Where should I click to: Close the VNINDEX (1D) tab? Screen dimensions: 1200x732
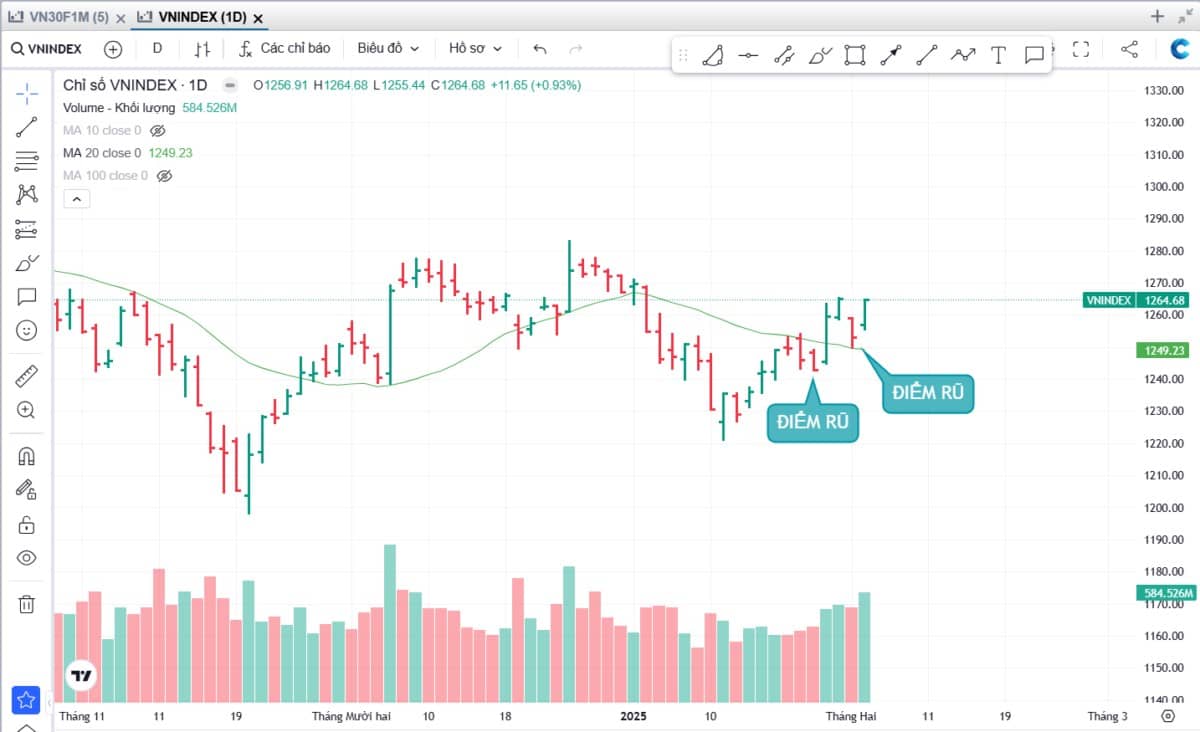pyautogui.click(x=258, y=17)
